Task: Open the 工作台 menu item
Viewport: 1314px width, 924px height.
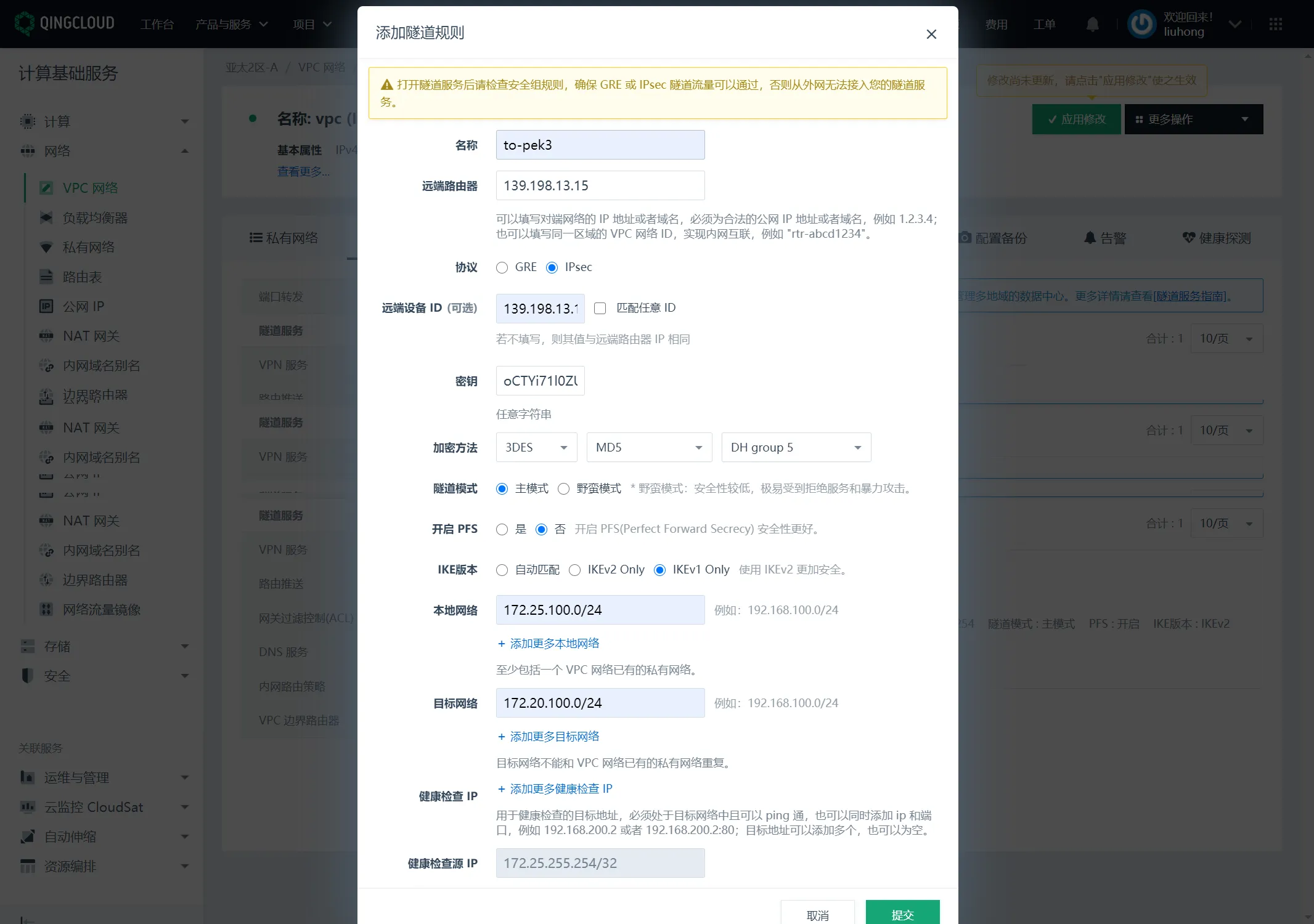Action: 157,25
